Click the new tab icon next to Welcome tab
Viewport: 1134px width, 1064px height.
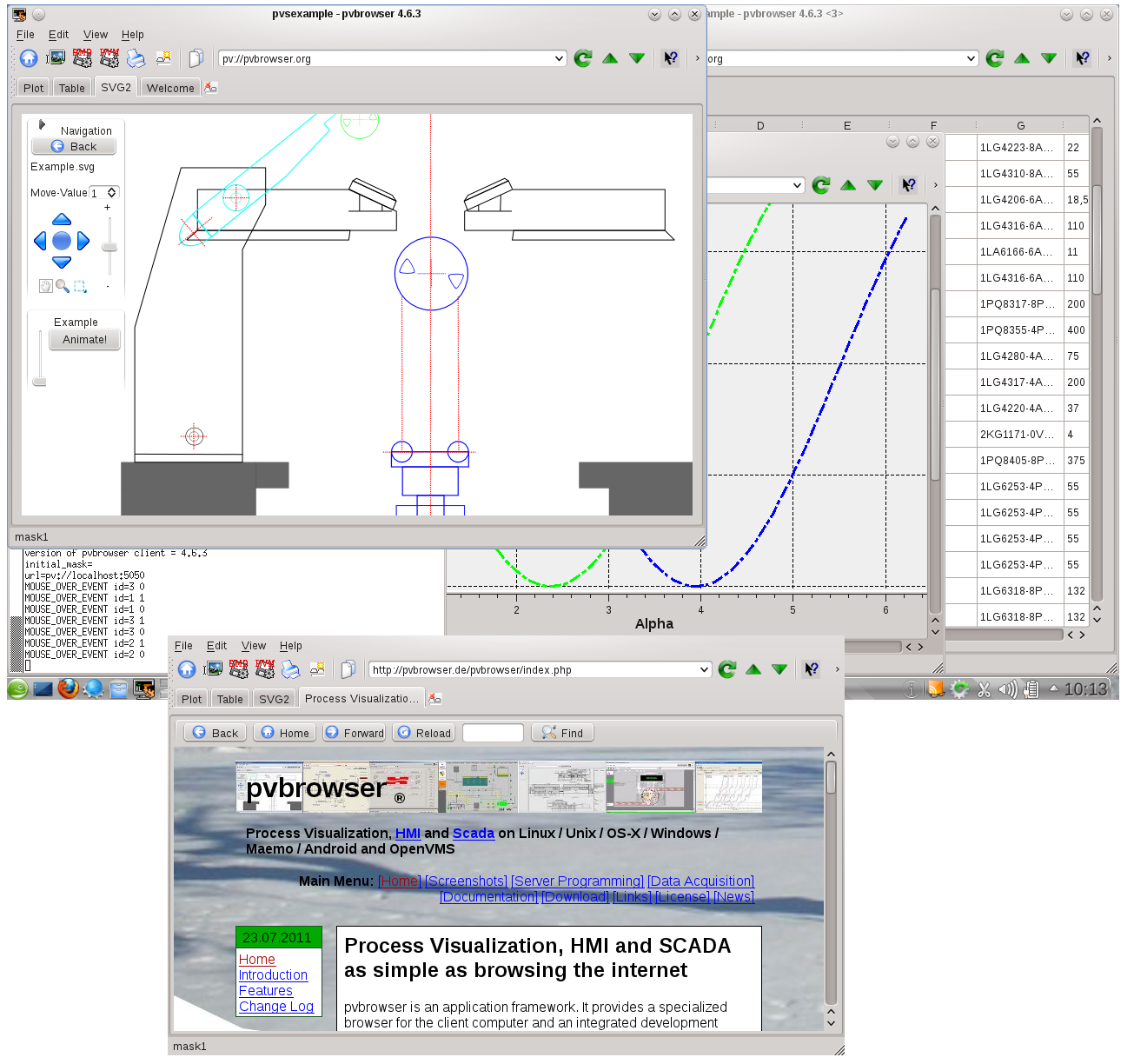211,88
